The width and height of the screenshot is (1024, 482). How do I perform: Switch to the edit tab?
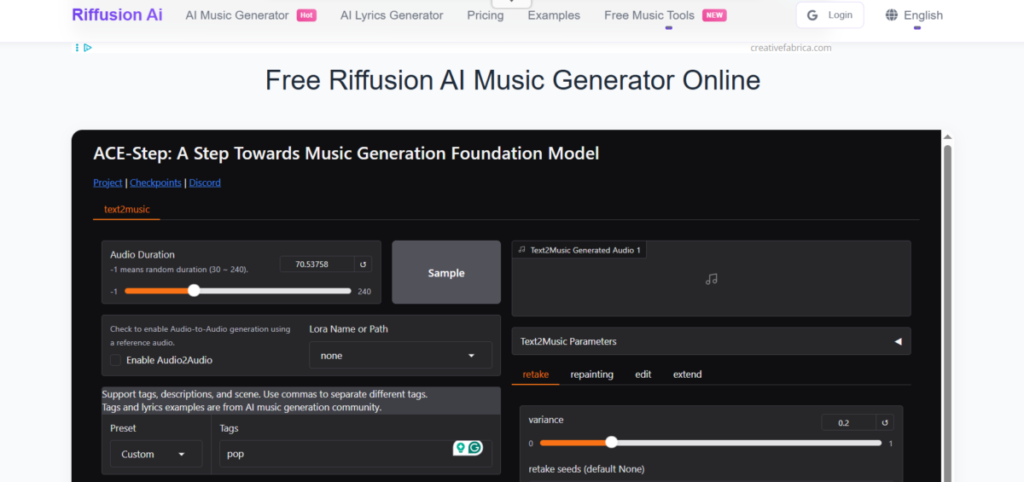[x=643, y=374]
